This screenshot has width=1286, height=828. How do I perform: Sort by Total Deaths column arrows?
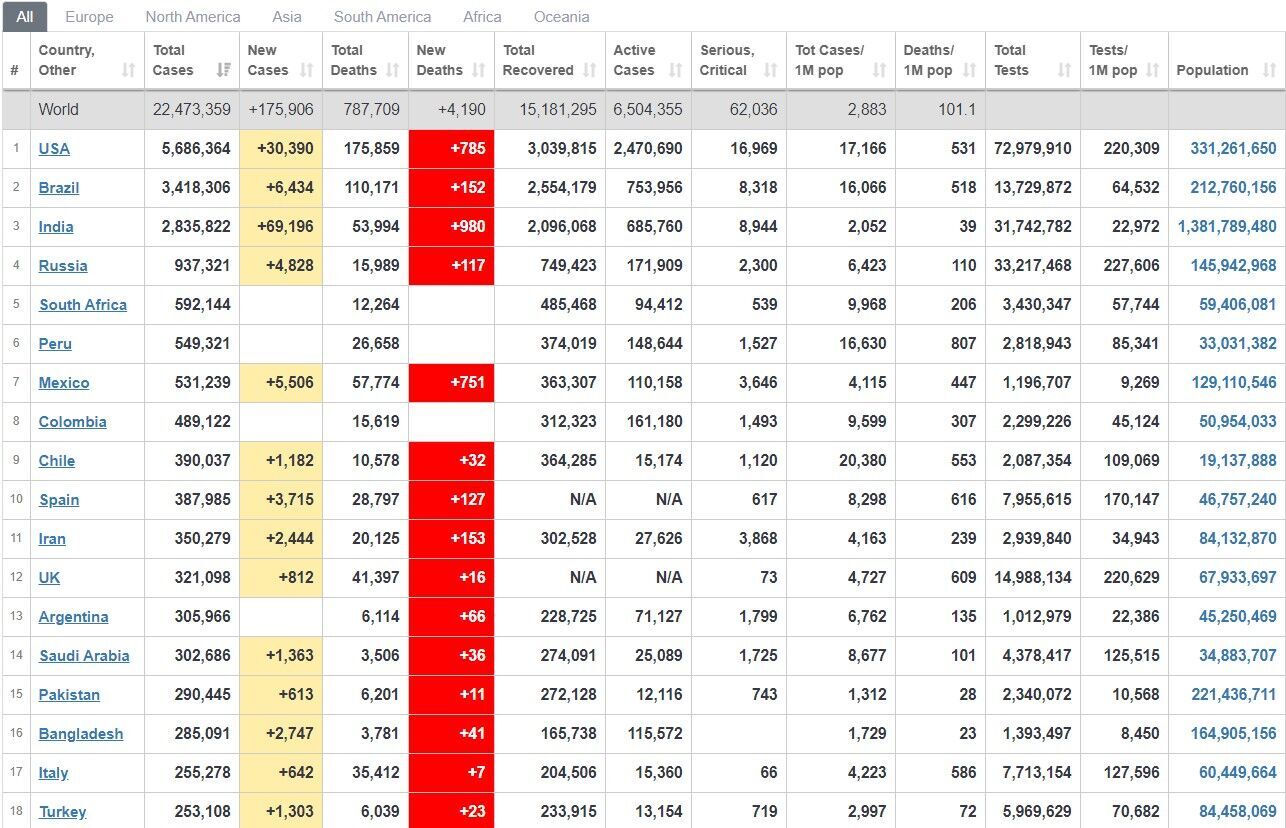[392, 70]
